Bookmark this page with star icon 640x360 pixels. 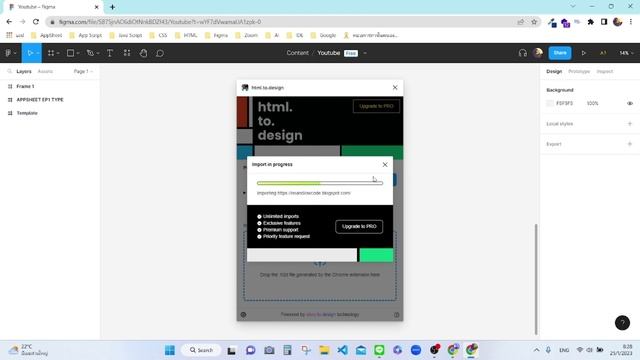coord(534,22)
